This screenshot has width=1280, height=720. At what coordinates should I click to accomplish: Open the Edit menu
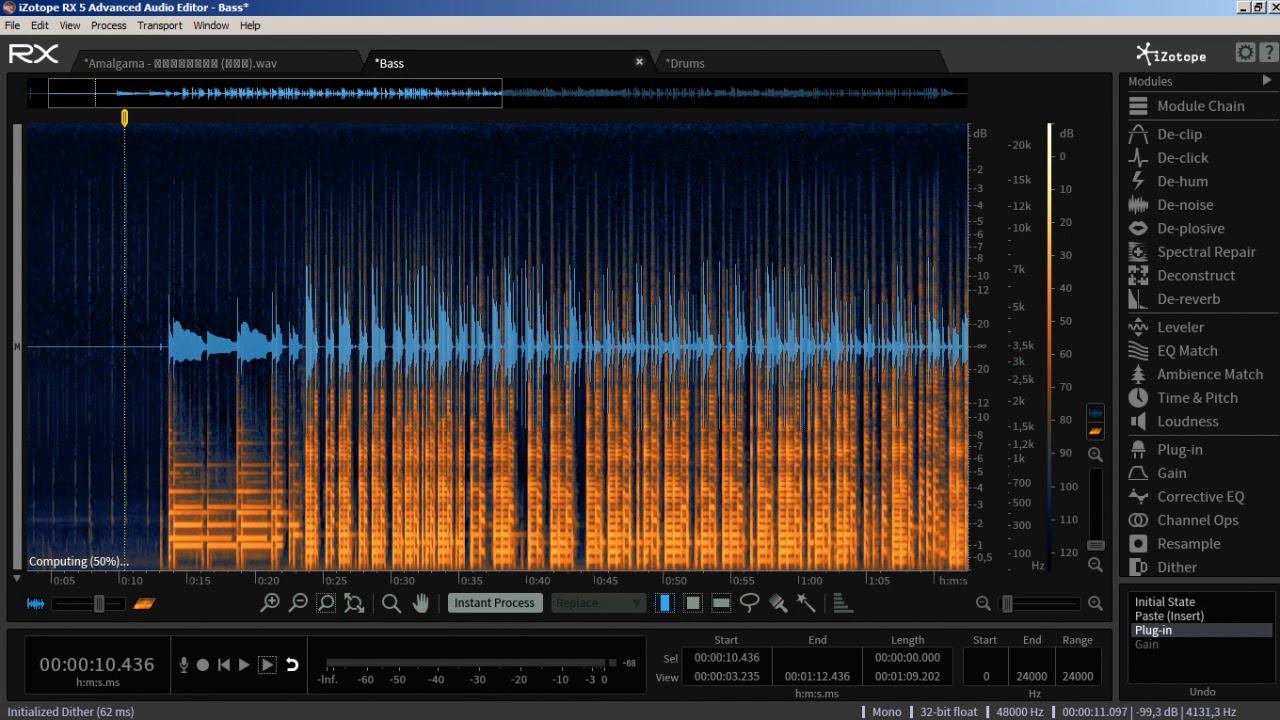[40, 25]
